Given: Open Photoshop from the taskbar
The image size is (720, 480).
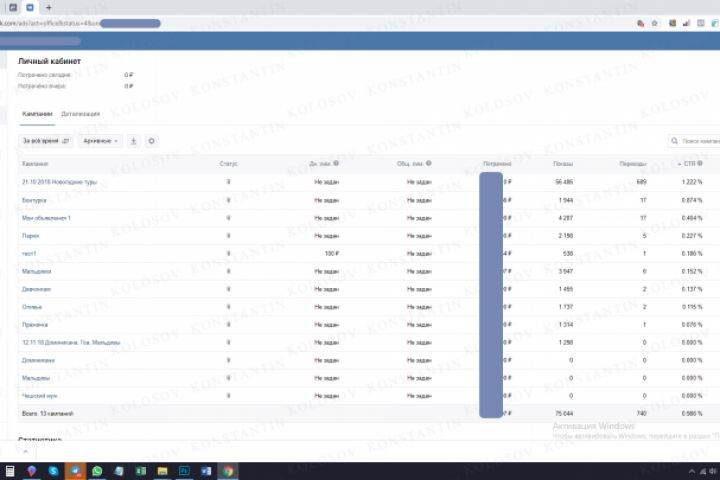Looking at the screenshot, I should click(x=184, y=471).
